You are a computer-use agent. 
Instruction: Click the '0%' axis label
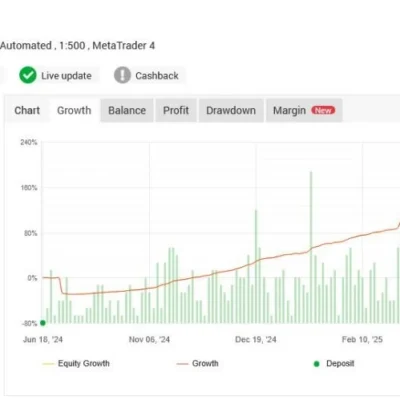tap(32, 278)
